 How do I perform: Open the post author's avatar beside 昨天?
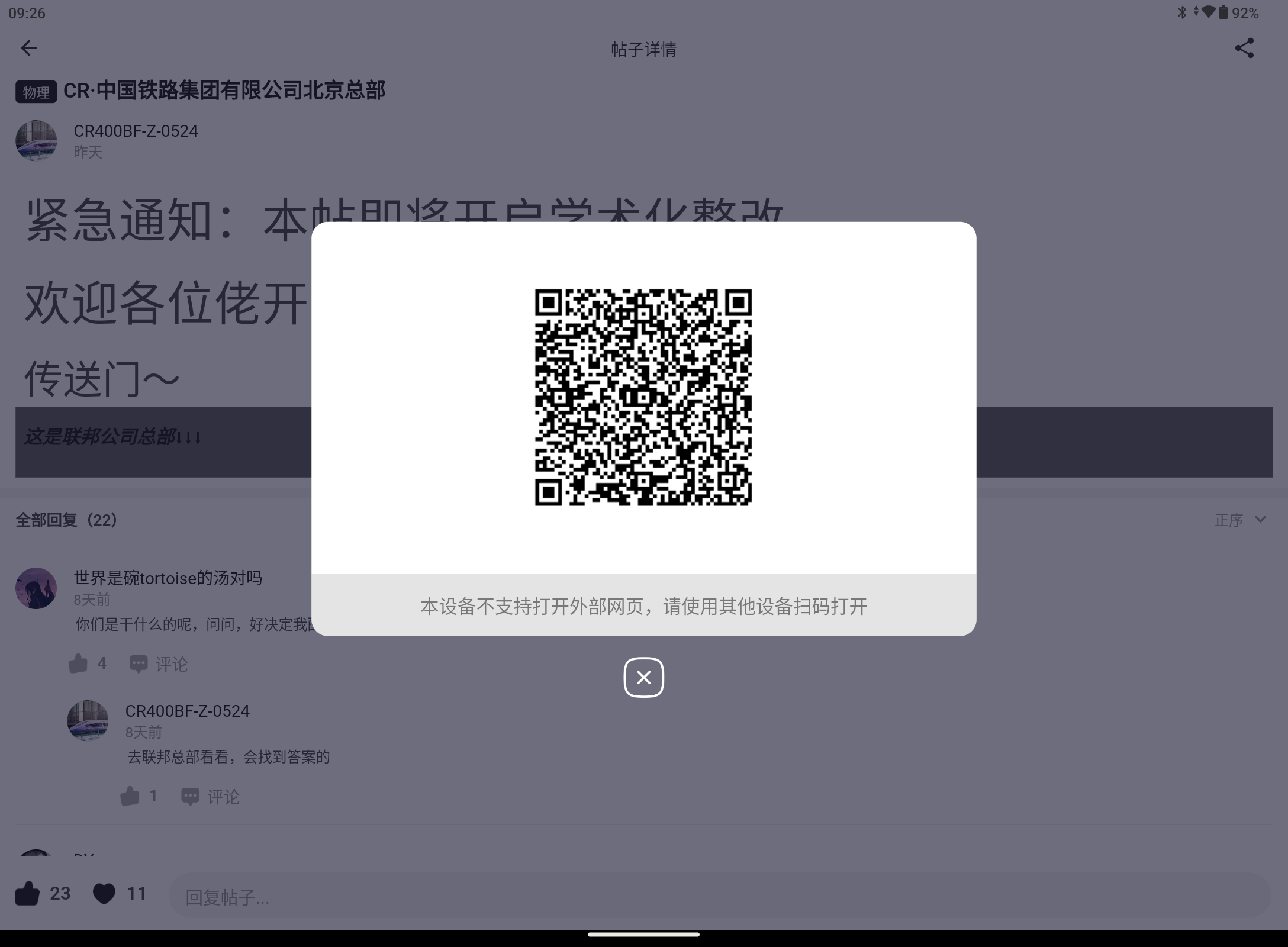click(x=36, y=141)
